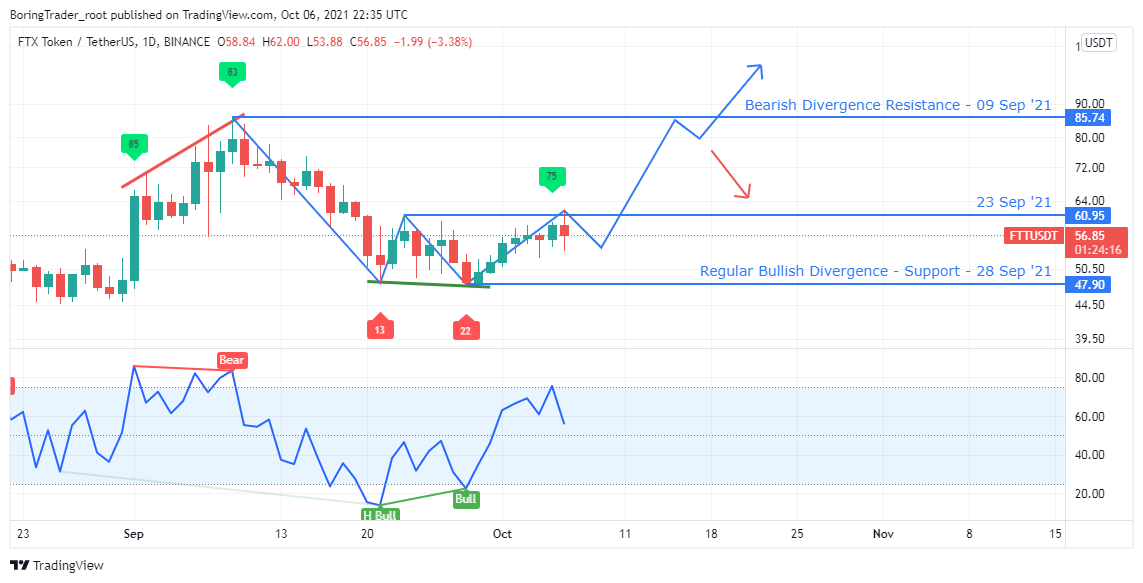Click the blue upward projection arrow head

pos(758,70)
